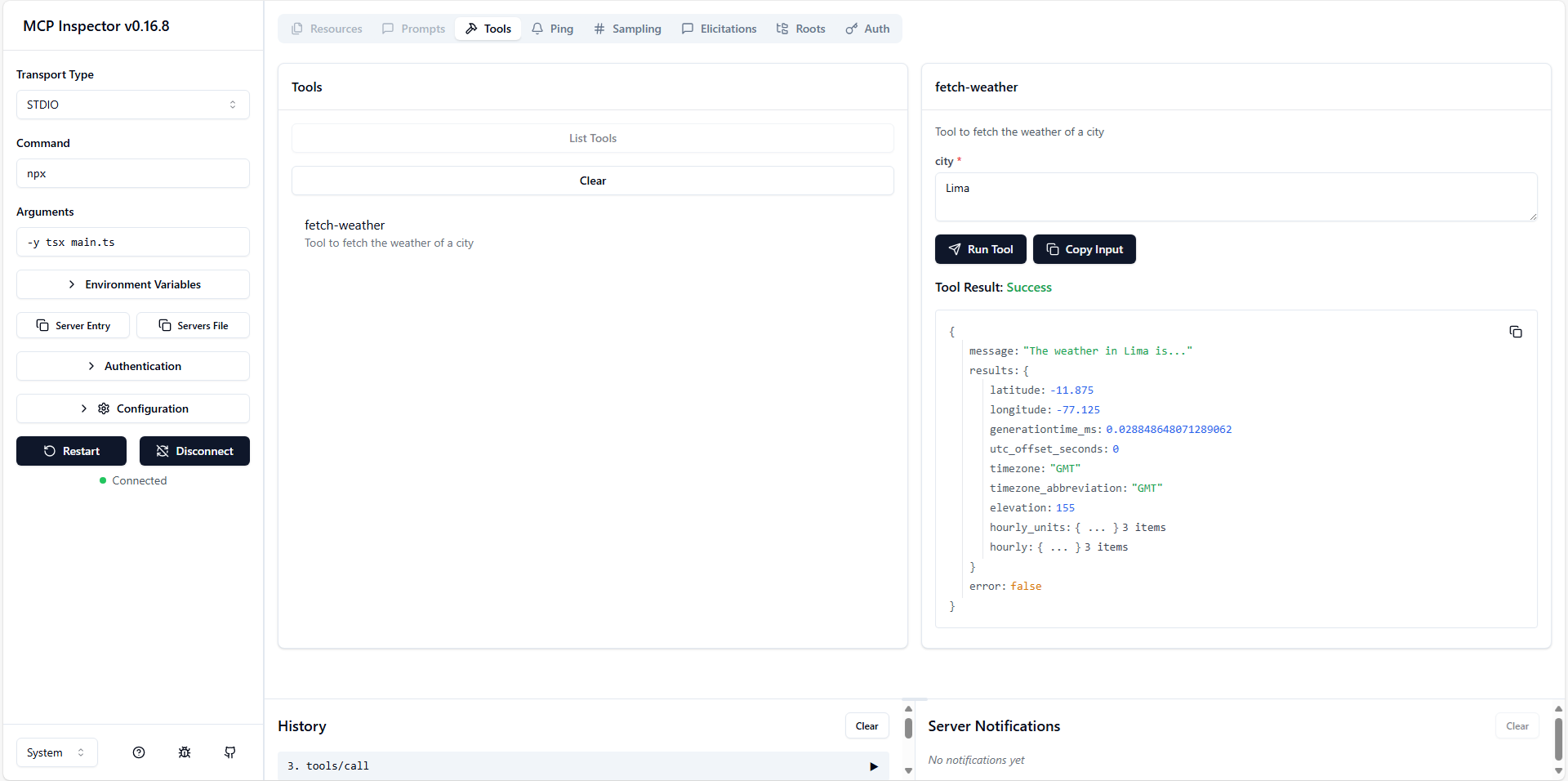Click the List Tools button
This screenshot has height=781, width=1568.
coord(593,138)
